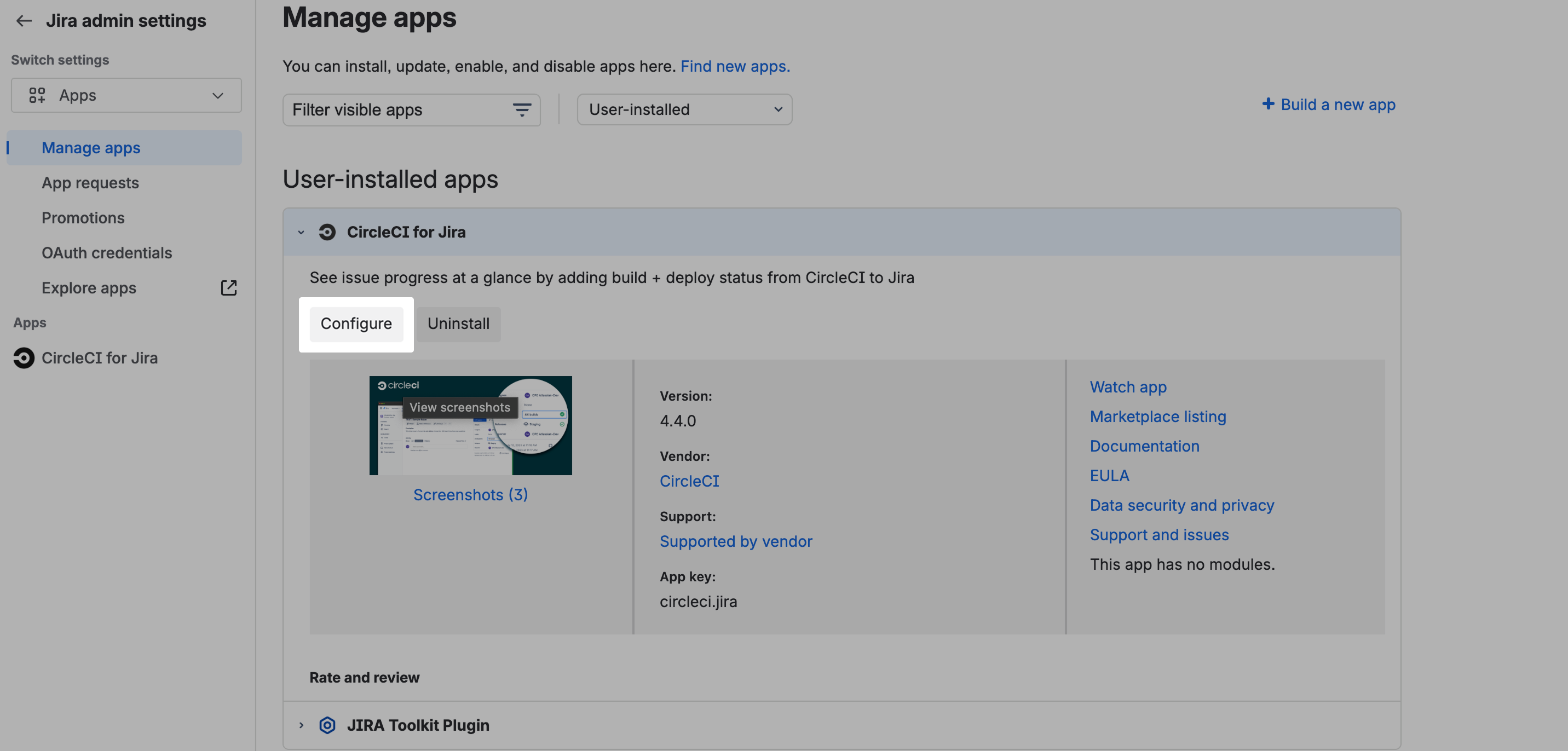The image size is (1568, 751).
Task: Open Explore apps in the sidebar
Action: point(89,288)
